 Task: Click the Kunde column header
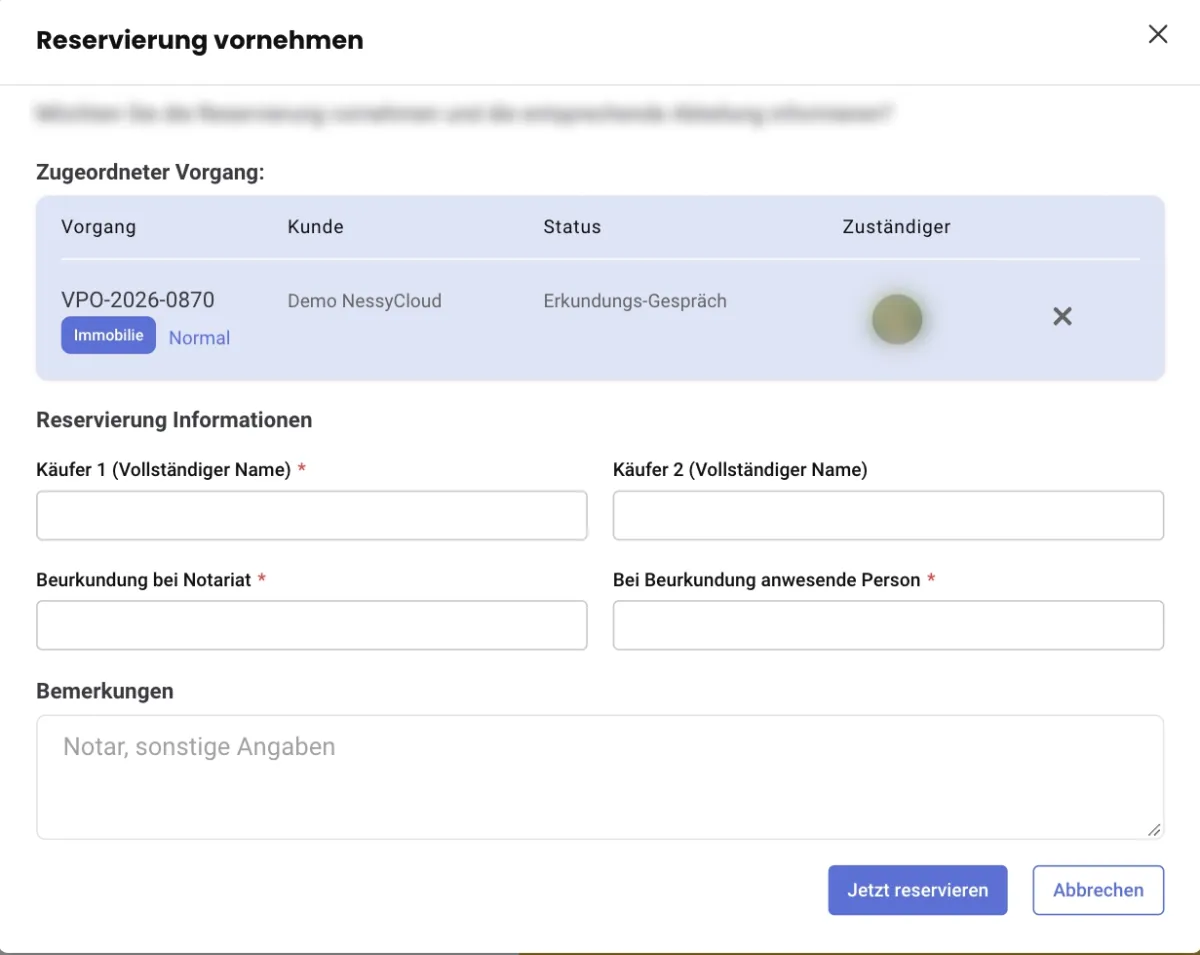315,227
